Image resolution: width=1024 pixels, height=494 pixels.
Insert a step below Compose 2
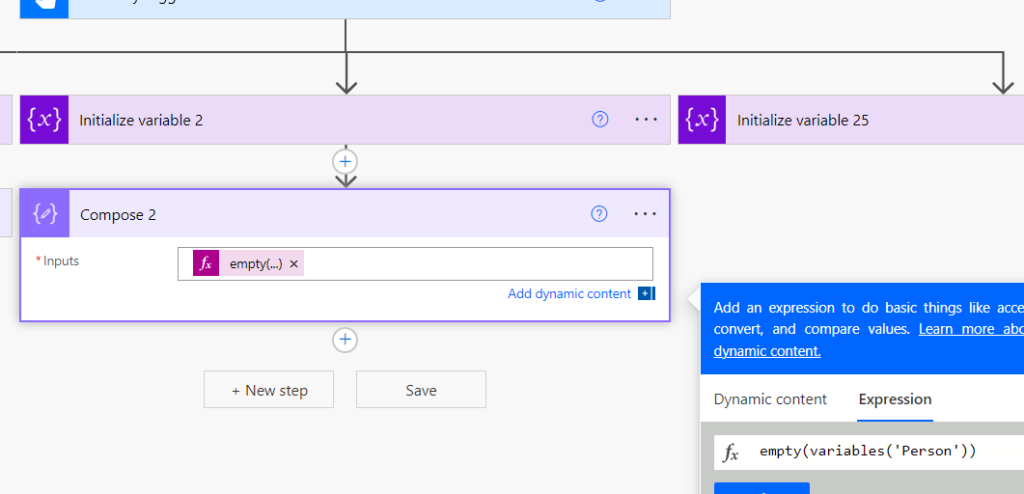tap(345, 340)
